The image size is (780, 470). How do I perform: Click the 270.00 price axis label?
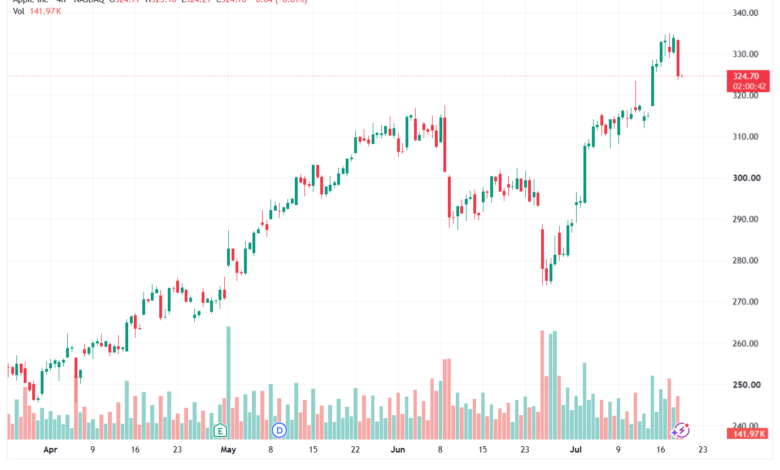tap(745, 302)
